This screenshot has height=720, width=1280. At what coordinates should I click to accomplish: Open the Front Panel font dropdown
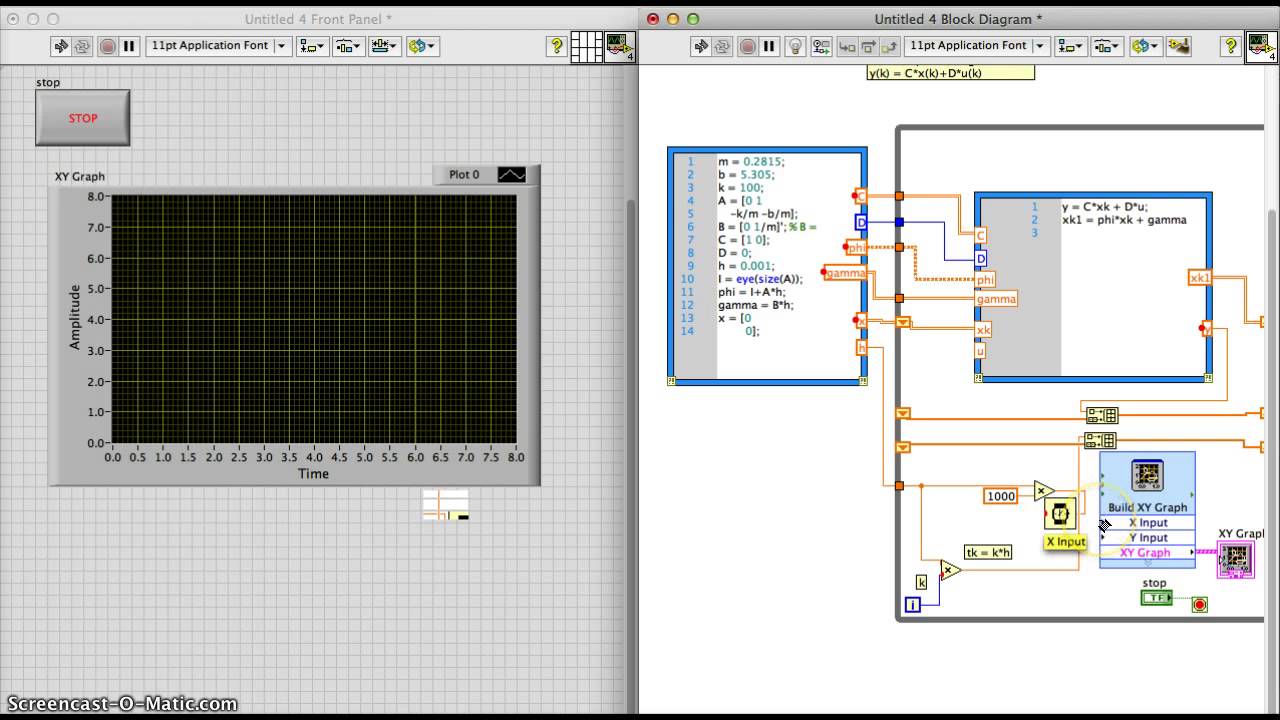click(218, 46)
